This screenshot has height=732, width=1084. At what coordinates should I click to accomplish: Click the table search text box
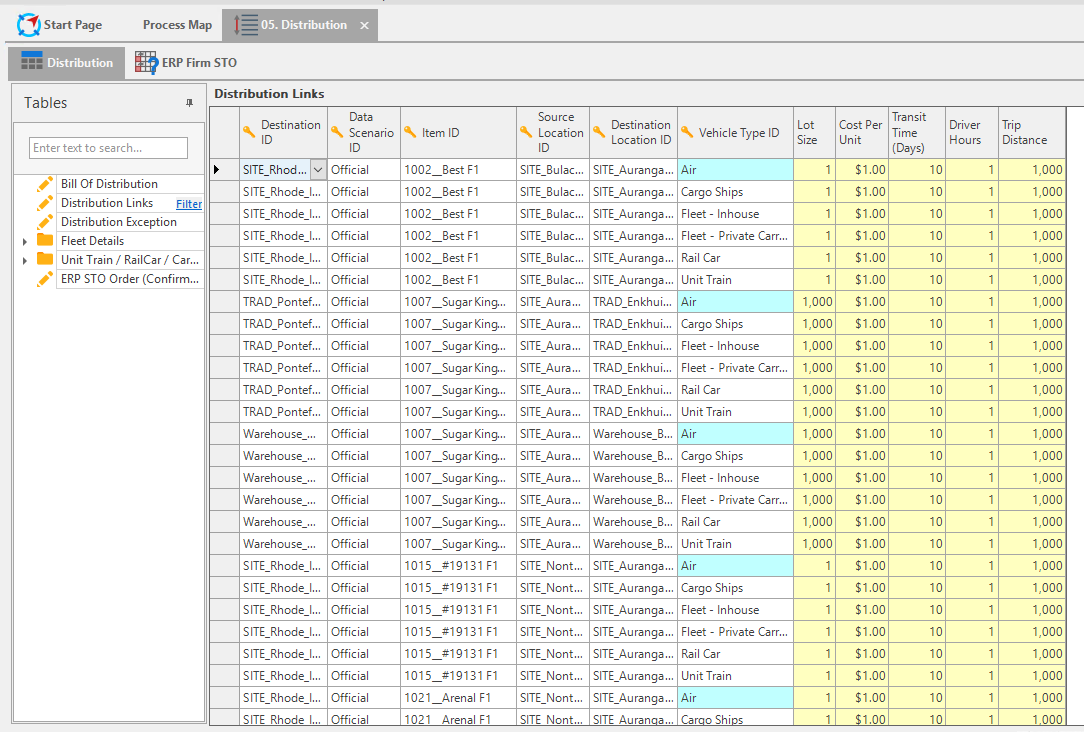tap(109, 148)
